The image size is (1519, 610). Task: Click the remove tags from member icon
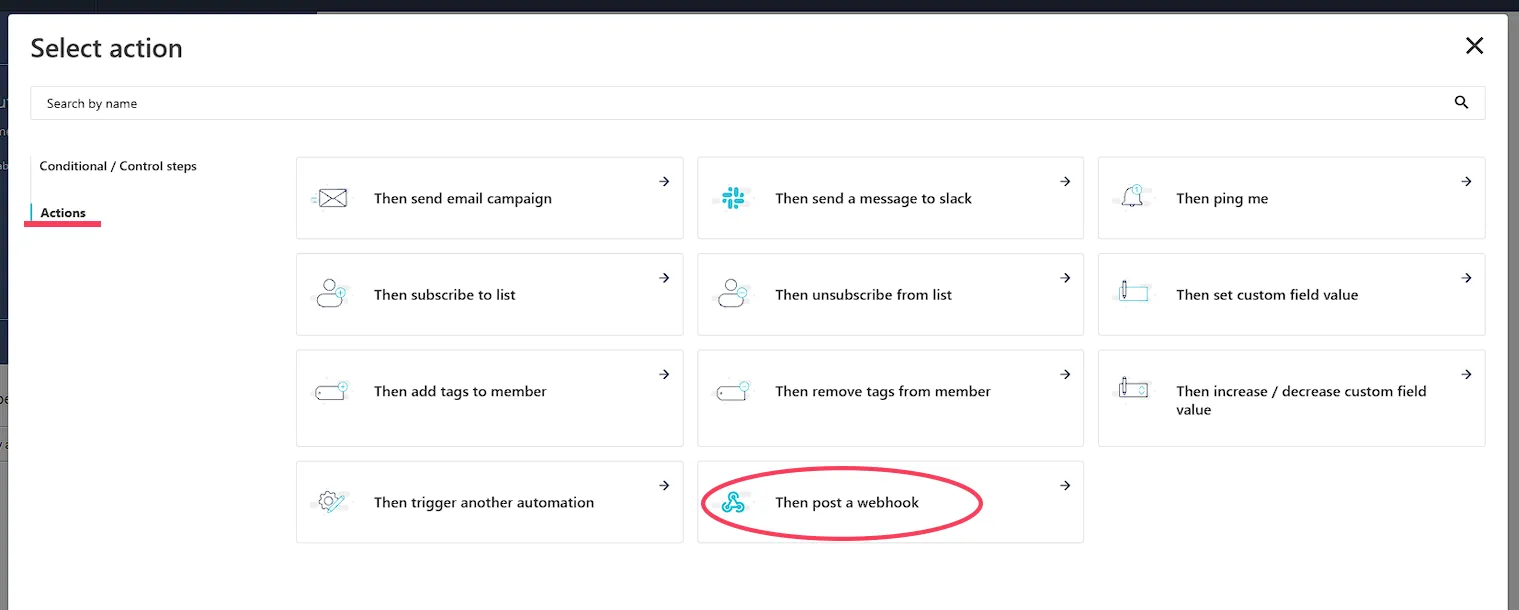click(x=733, y=391)
